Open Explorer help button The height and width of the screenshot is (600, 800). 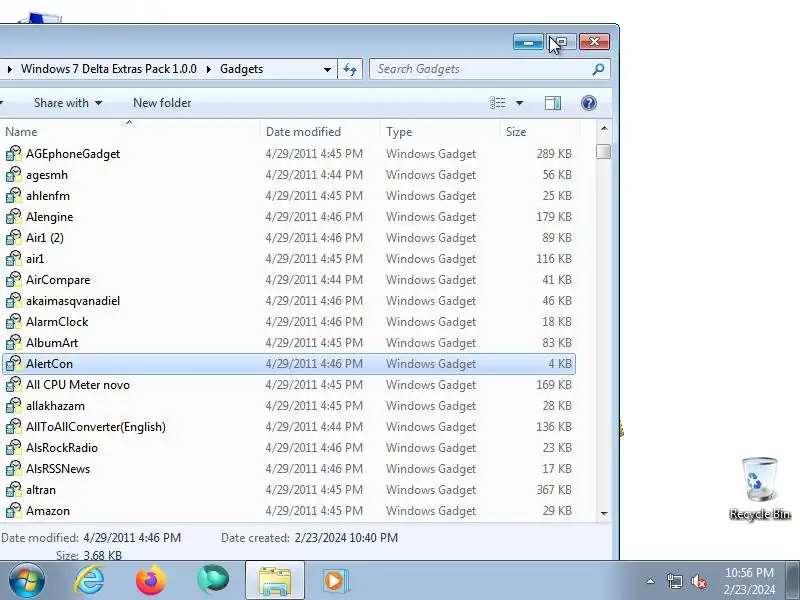coord(589,103)
